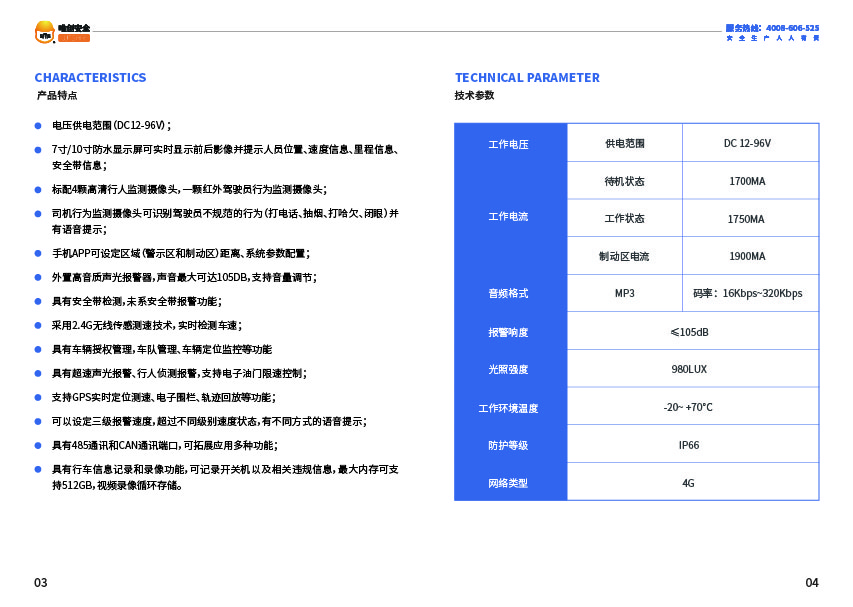Click the bullet before 具有485通讯和CAN通讯端口
Image resolution: width=853 pixels, height=607 pixels.
pyautogui.click(x=38, y=445)
